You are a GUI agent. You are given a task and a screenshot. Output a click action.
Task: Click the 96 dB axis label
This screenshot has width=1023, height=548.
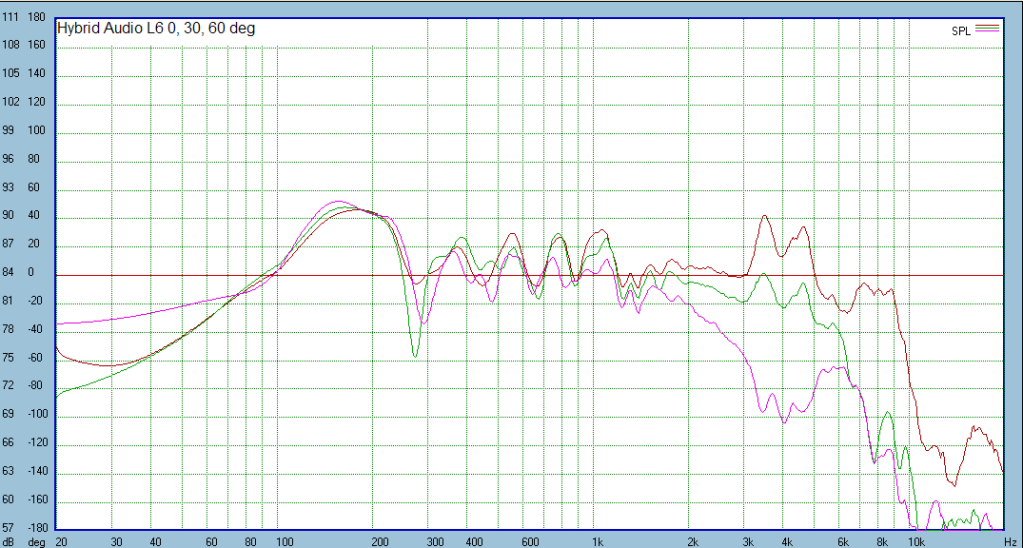pos(10,160)
